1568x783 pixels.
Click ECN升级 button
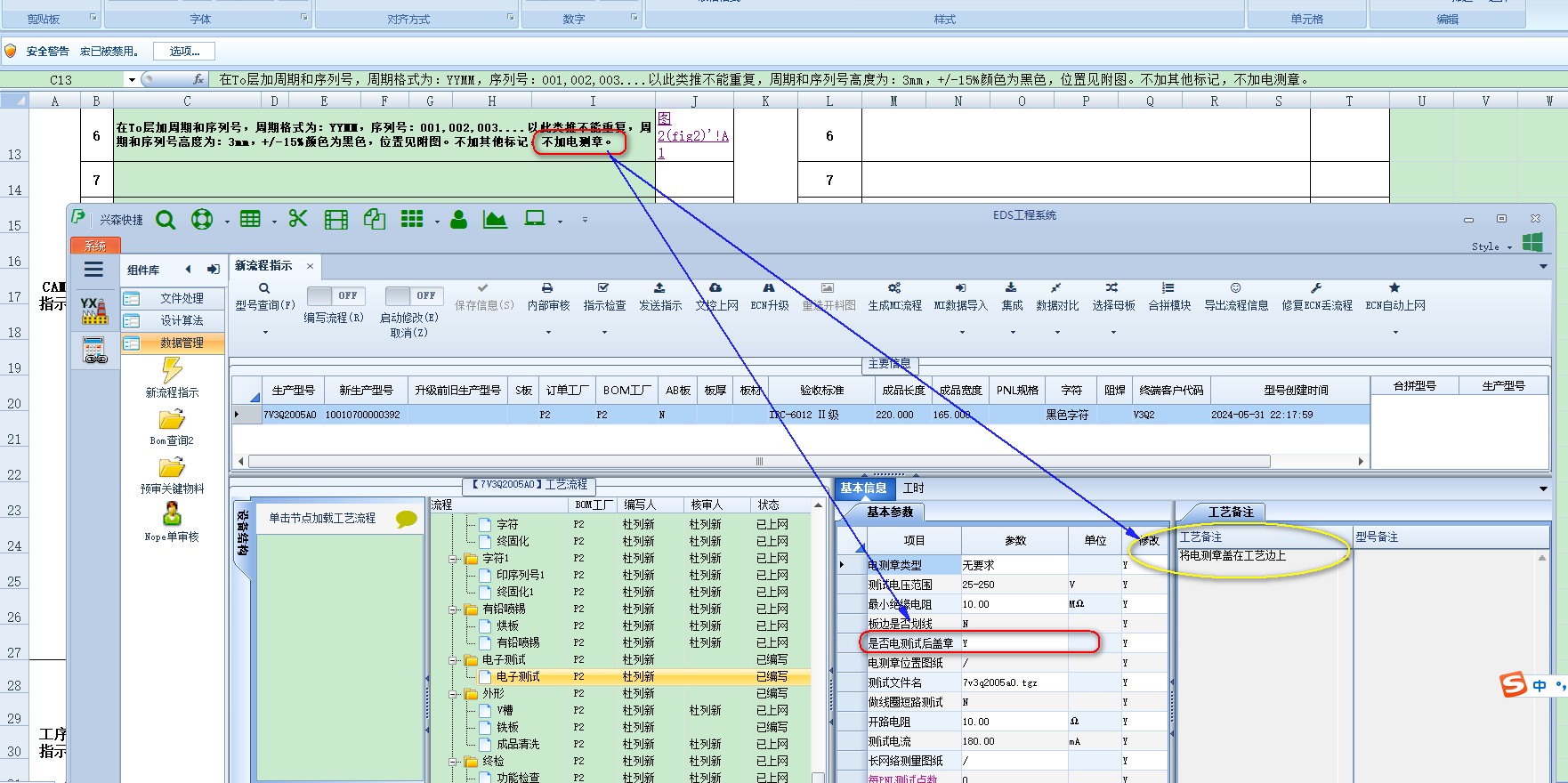pyautogui.click(x=769, y=297)
